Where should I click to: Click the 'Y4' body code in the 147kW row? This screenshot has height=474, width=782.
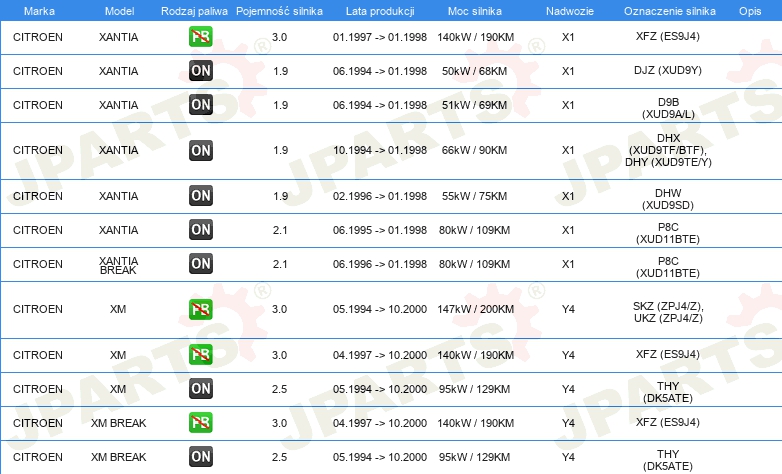568,309
